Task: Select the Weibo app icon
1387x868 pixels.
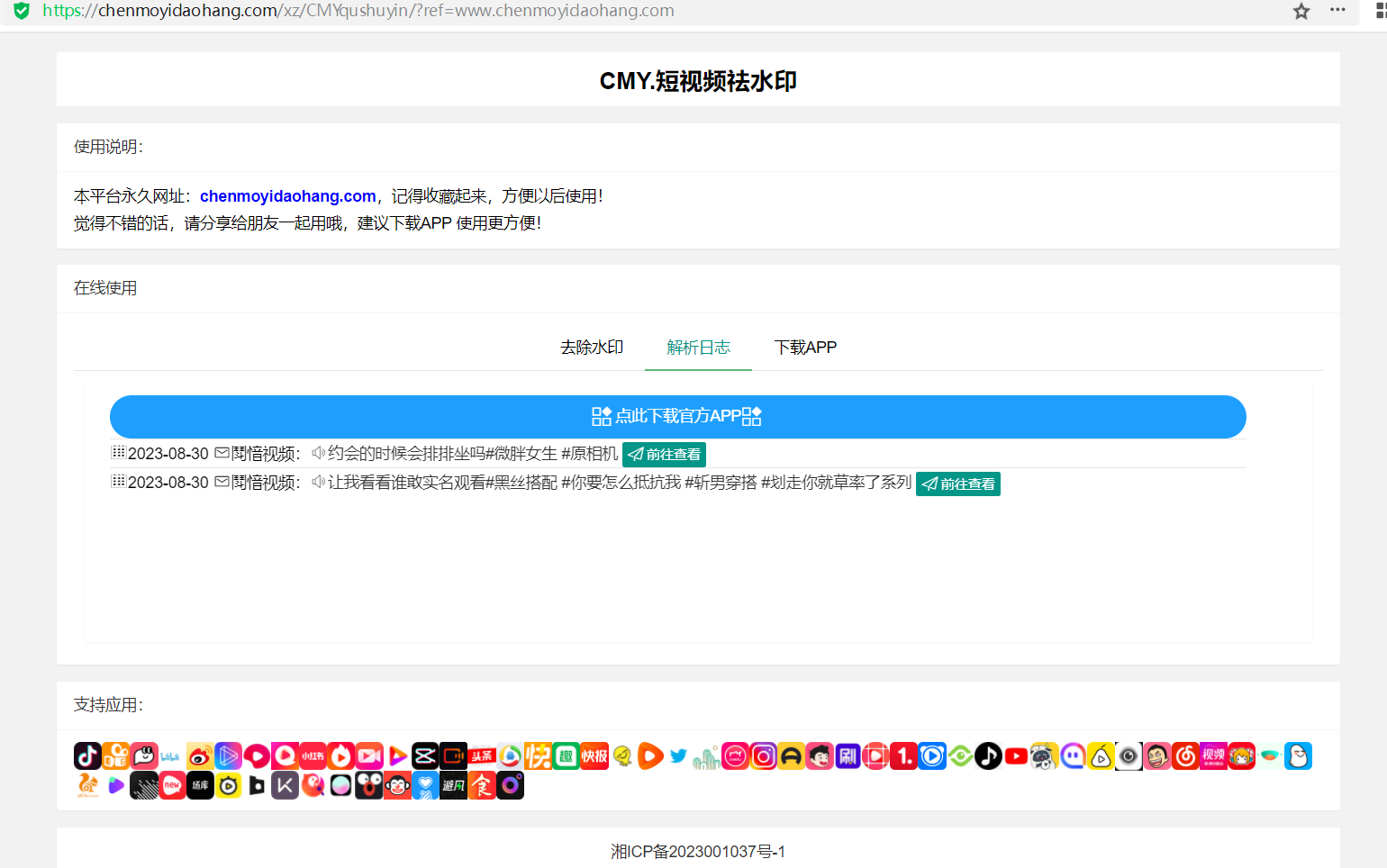Action: 200,756
